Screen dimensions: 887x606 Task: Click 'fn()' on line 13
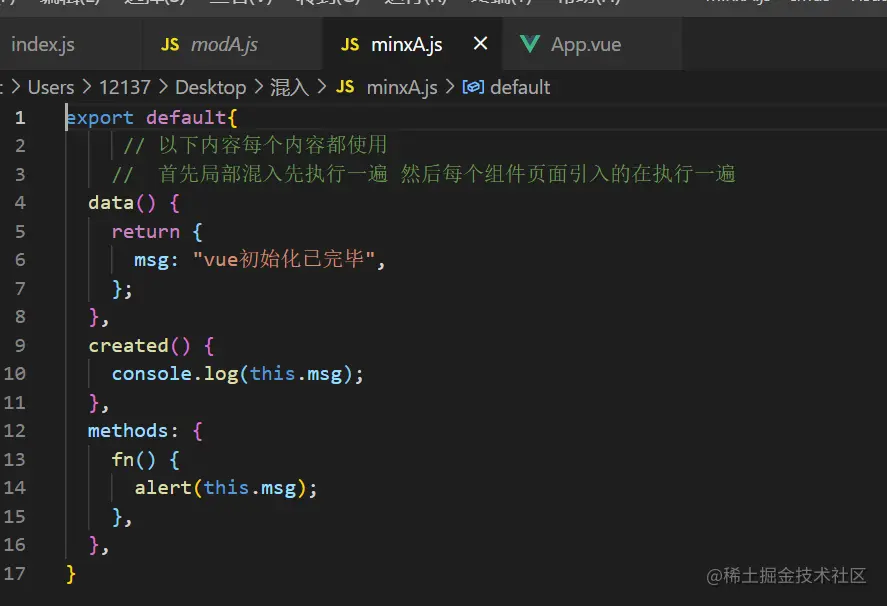(134, 460)
